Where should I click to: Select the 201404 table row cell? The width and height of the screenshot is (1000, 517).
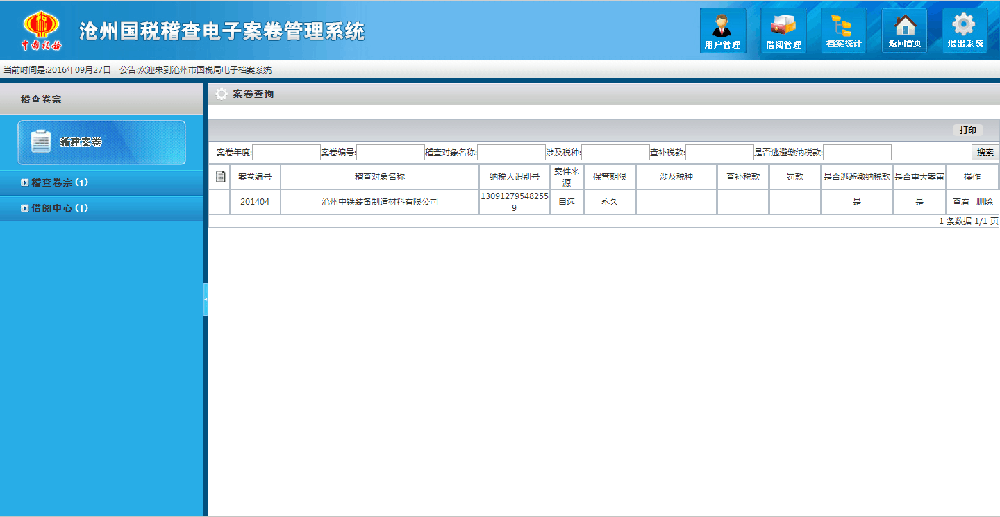pos(255,201)
